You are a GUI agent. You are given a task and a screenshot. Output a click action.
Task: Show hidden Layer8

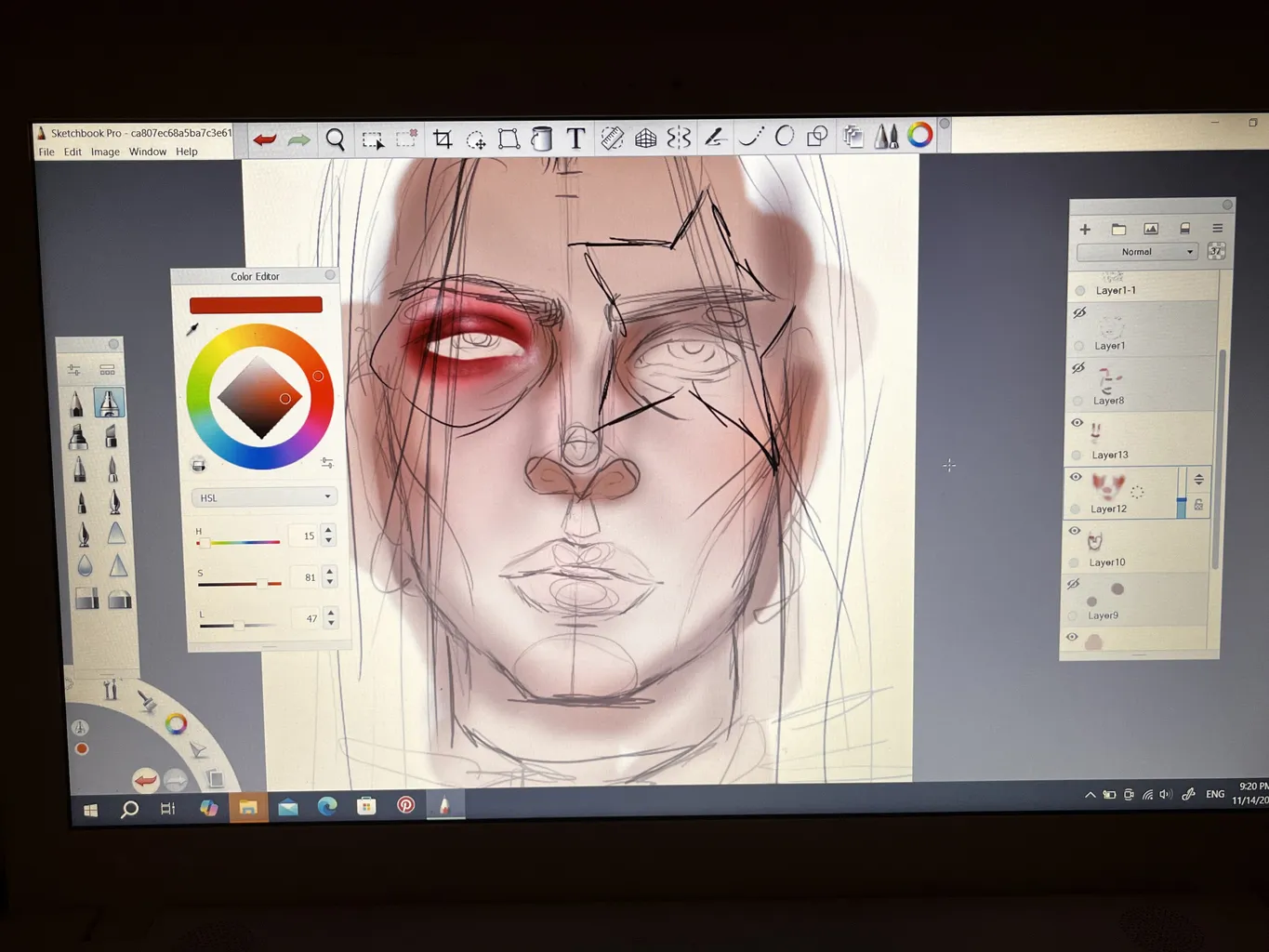pos(1078,368)
